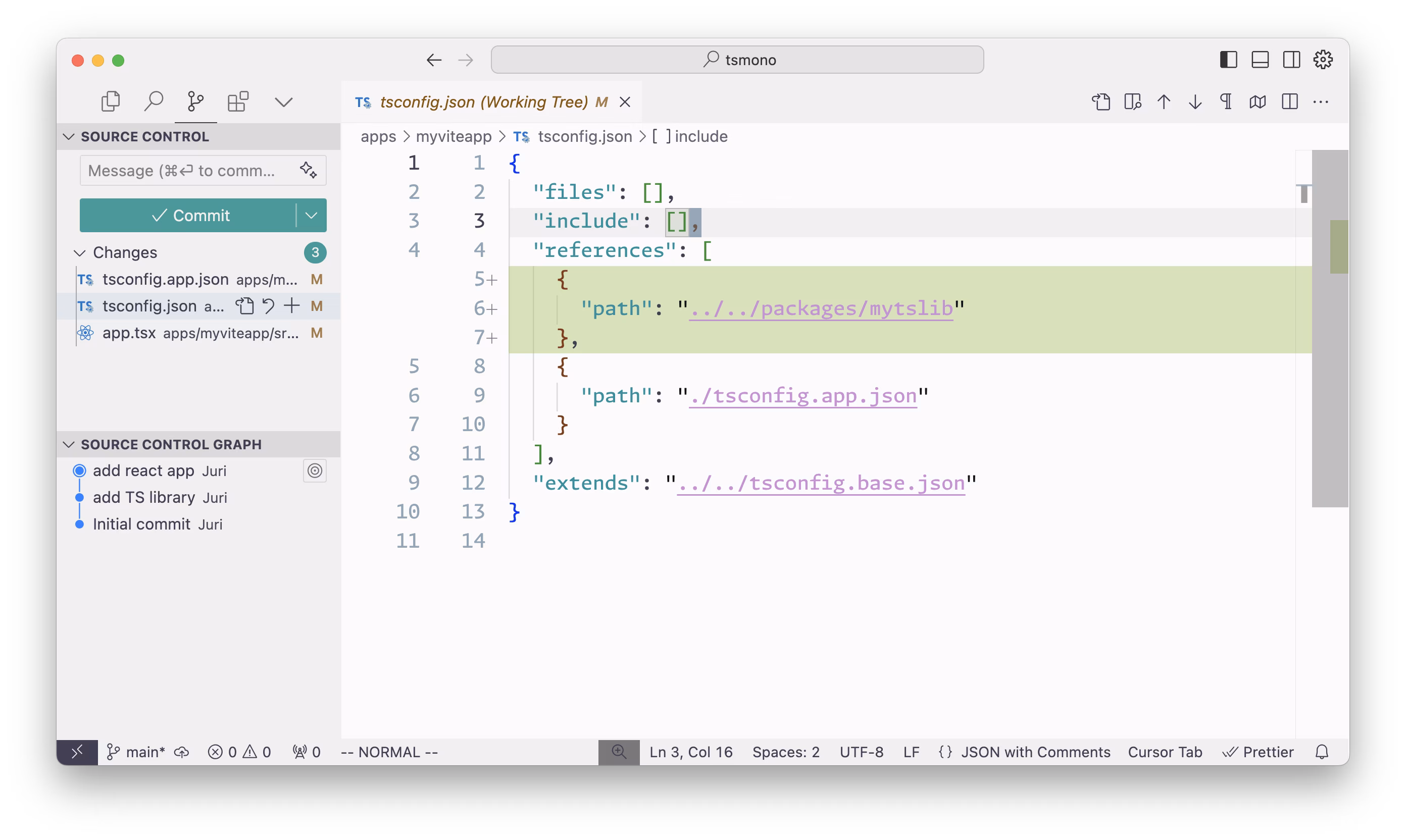Collapse the Source Control Graph section
1406x840 pixels.
(x=69, y=444)
